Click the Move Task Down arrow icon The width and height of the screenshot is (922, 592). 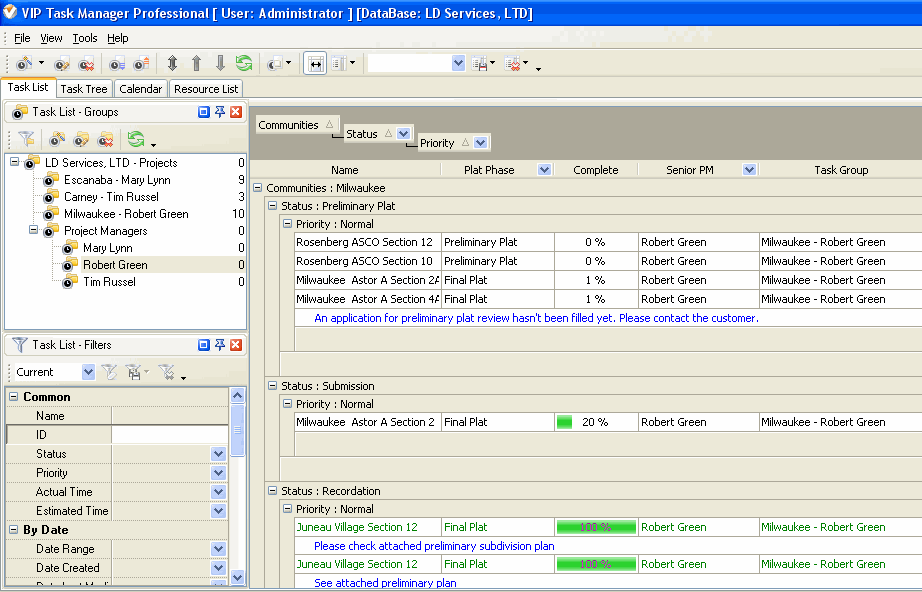tap(220, 63)
